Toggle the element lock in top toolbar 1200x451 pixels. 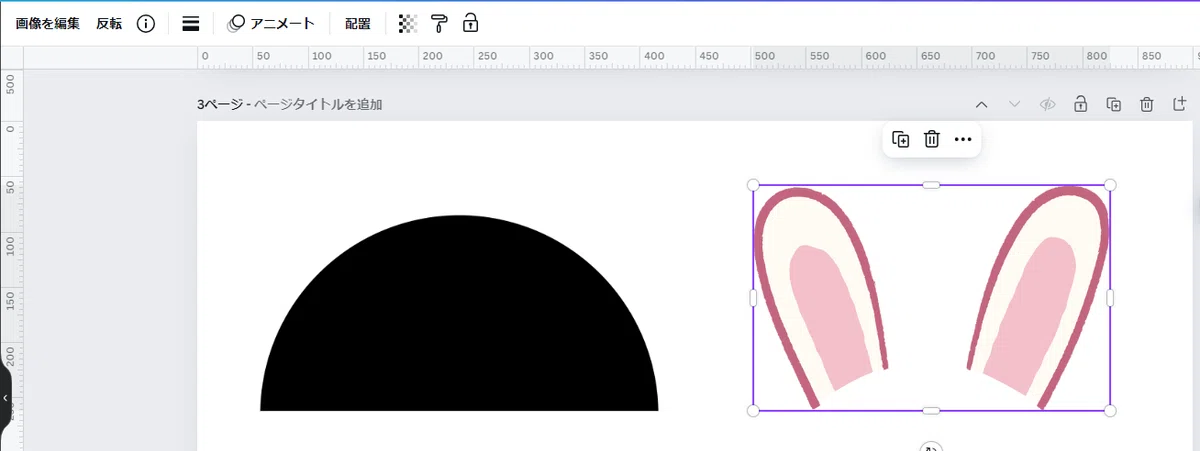coord(470,23)
